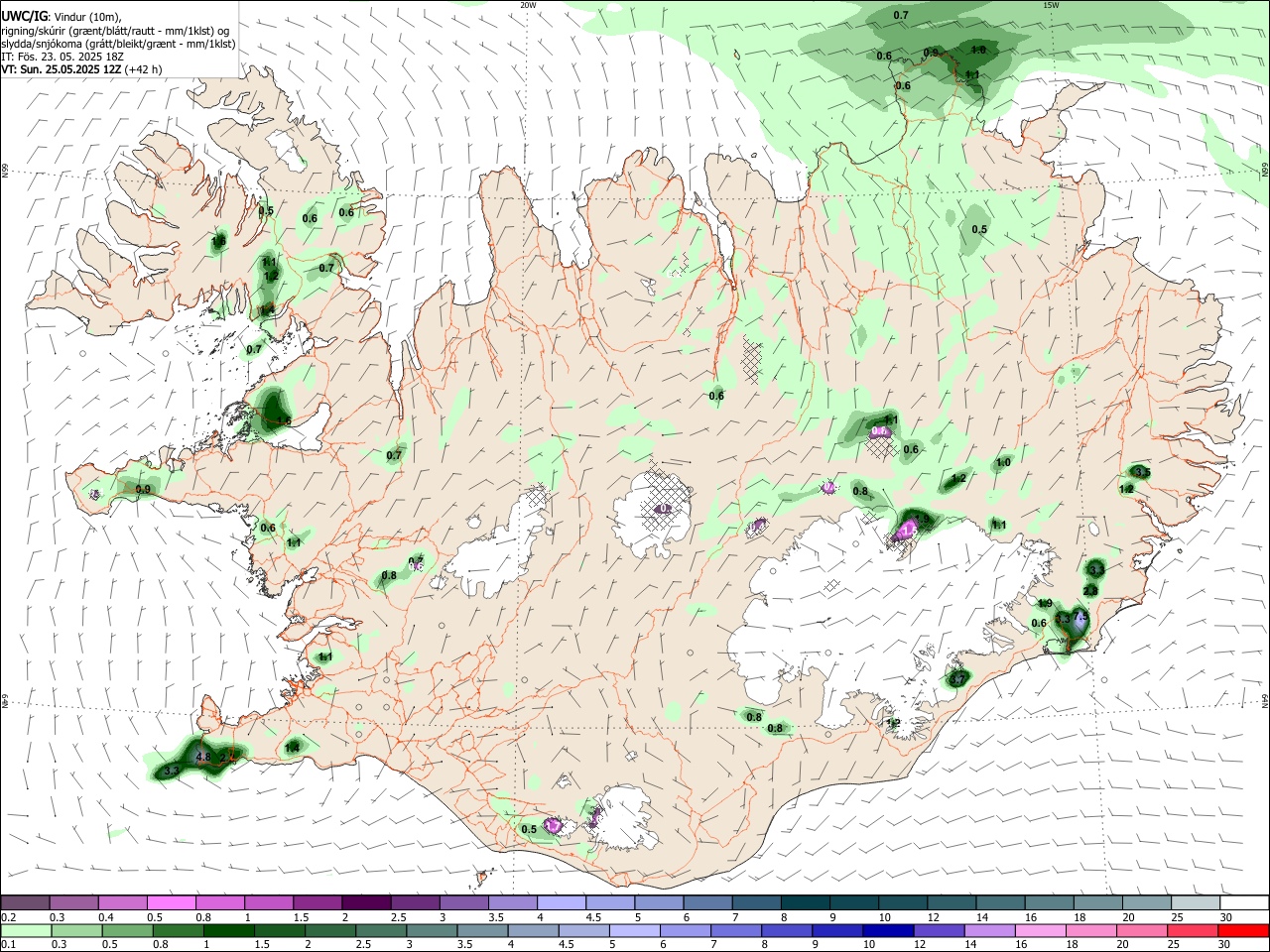Select the navy blue 10 mm rain scale swatch

pos(888,930)
